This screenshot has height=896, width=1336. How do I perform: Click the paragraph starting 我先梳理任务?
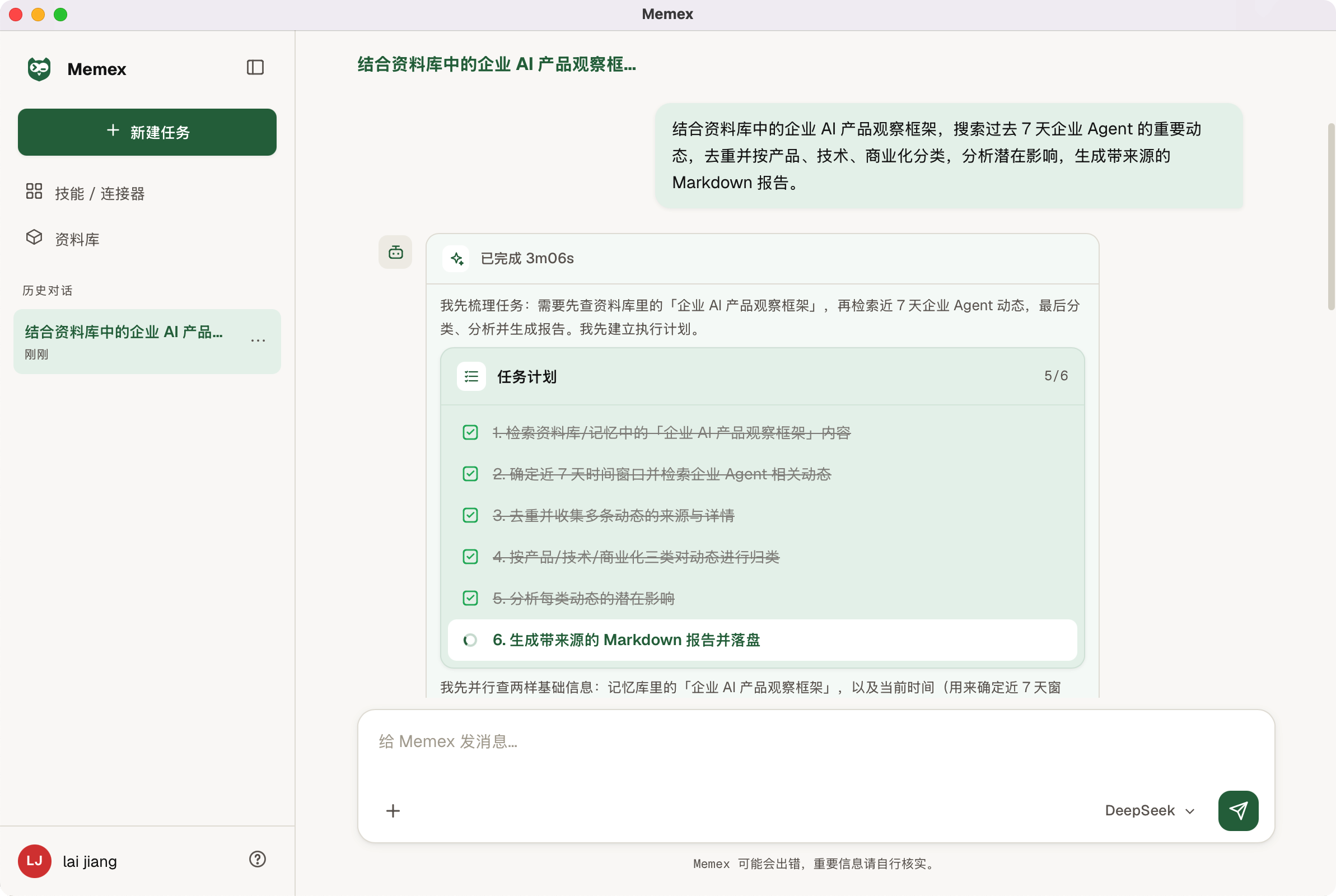pos(760,317)
